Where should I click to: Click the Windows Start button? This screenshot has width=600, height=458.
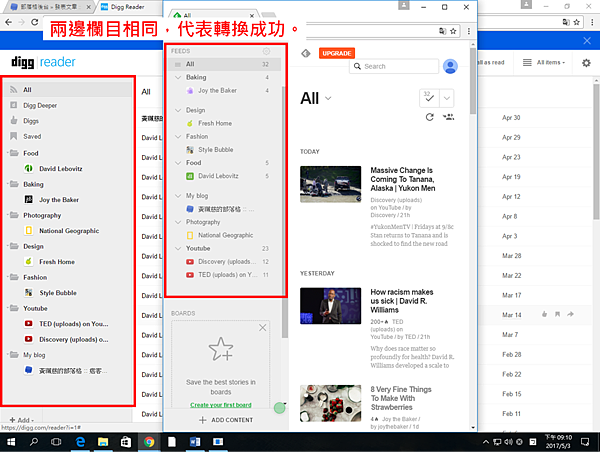tap(11, 442)
